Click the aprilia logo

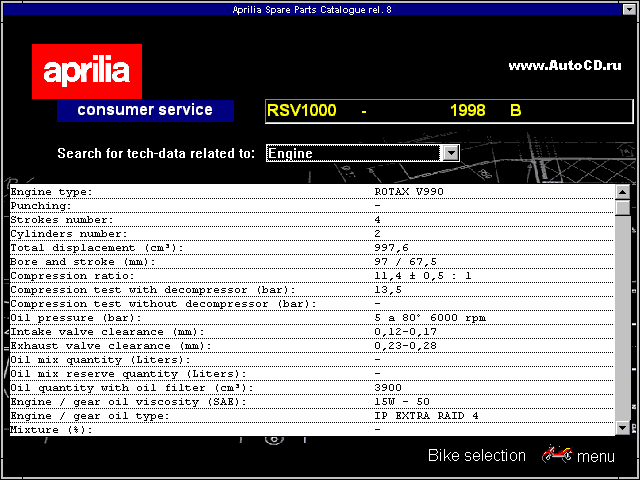tap(87, 71)
